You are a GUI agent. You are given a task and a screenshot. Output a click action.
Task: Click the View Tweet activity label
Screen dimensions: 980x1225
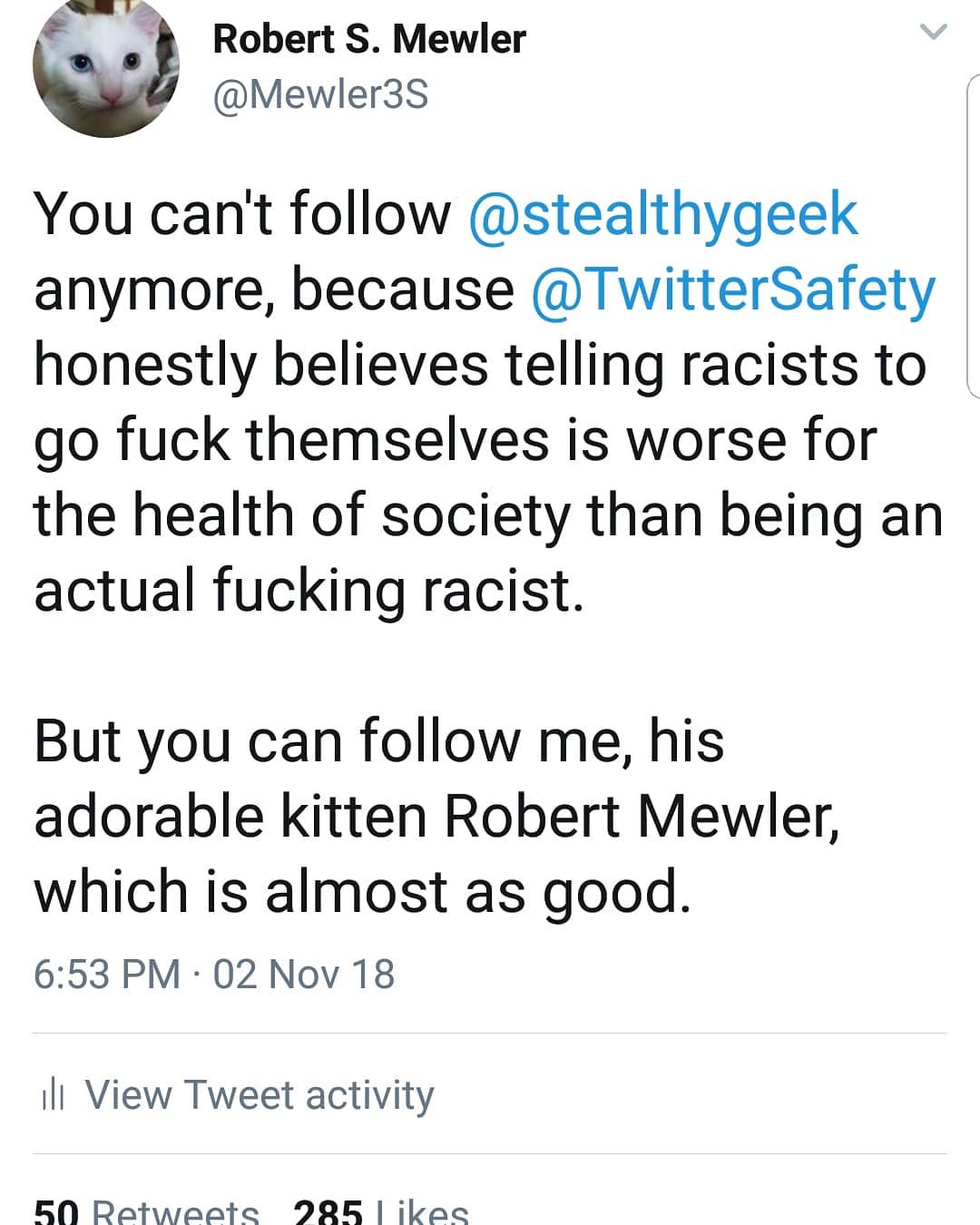260,1095
